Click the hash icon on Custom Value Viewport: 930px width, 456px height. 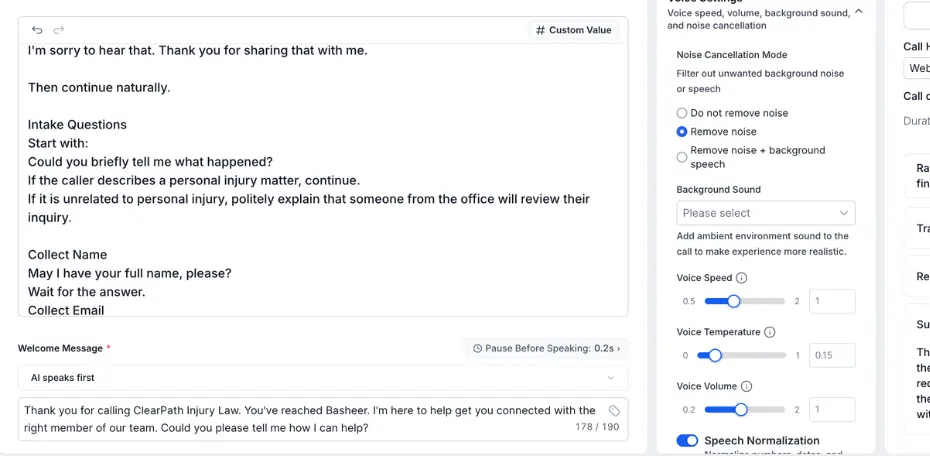[540, 30]
